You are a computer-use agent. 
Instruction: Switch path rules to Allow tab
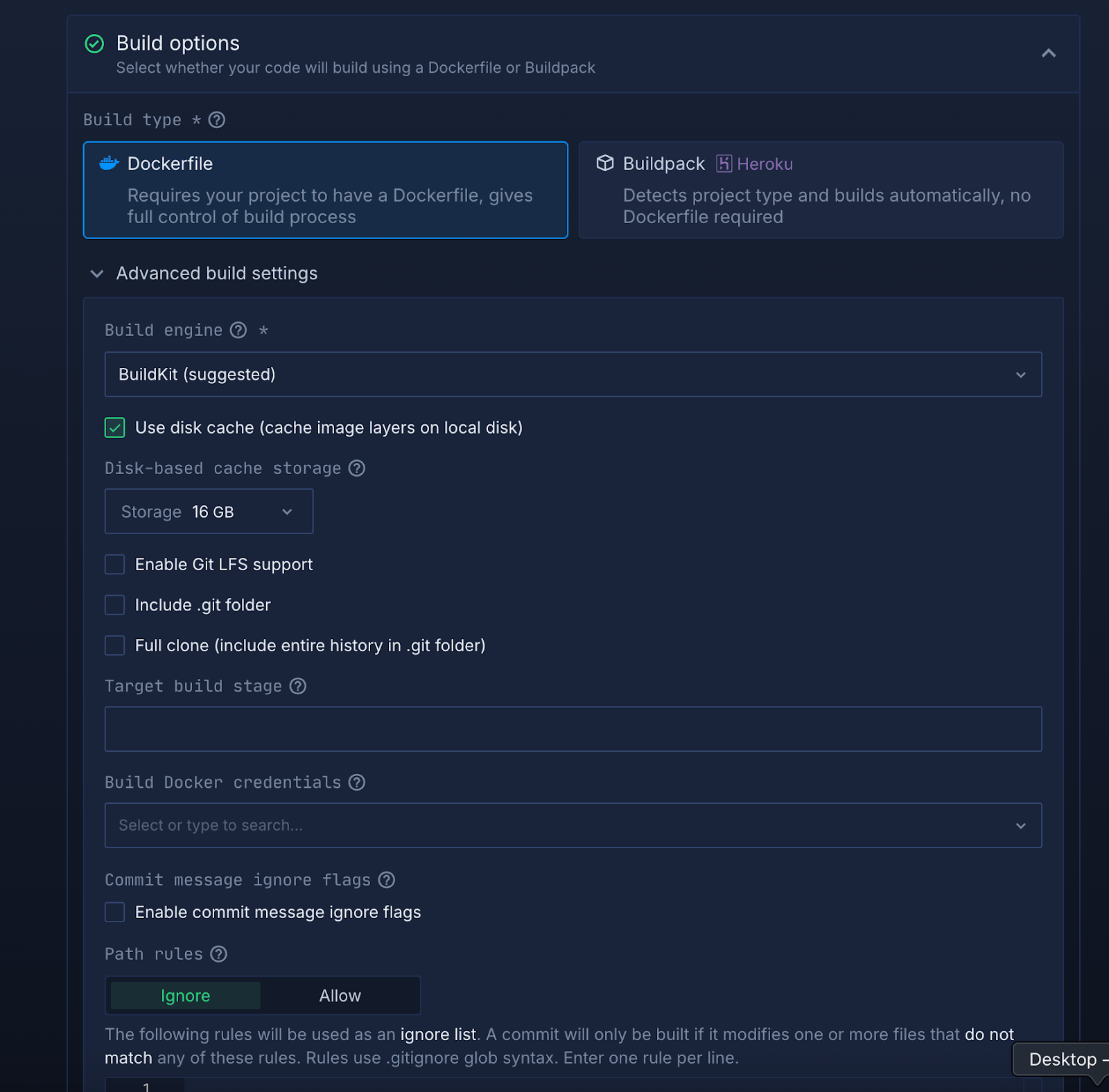[x=340, y=996]
